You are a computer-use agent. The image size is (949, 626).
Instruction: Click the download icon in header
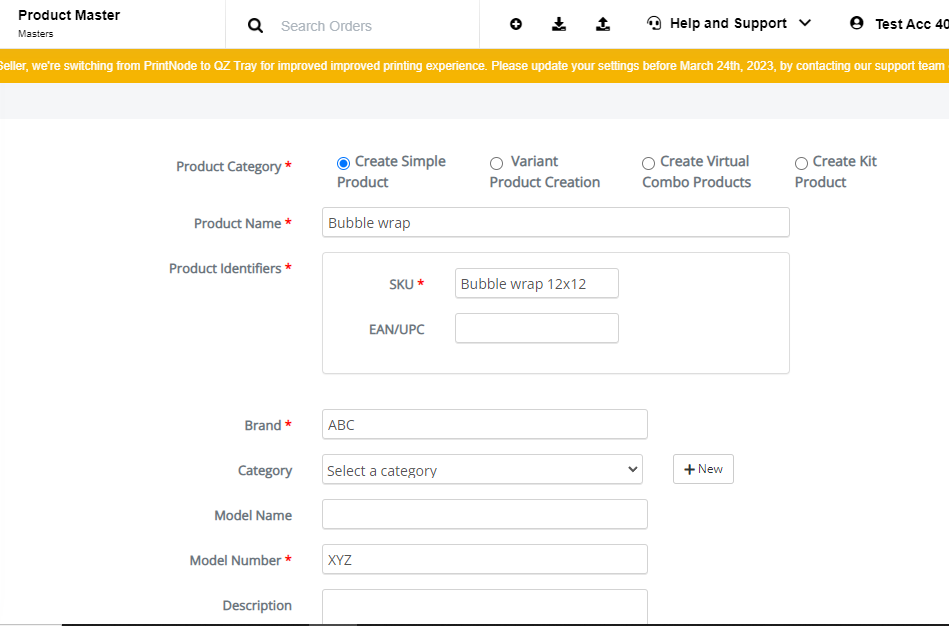pos(559,24)
